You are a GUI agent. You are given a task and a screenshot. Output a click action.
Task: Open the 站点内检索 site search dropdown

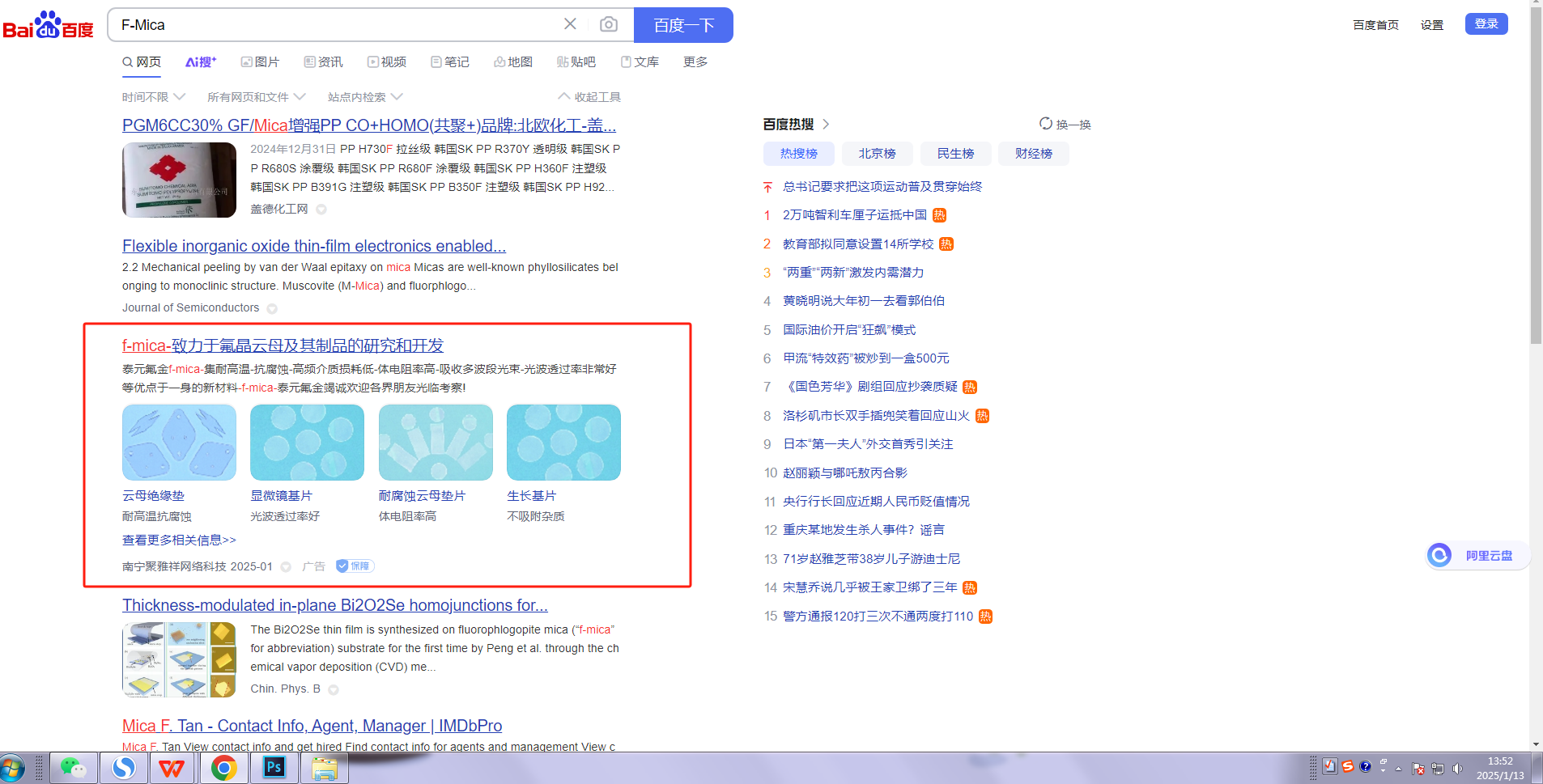364,97
